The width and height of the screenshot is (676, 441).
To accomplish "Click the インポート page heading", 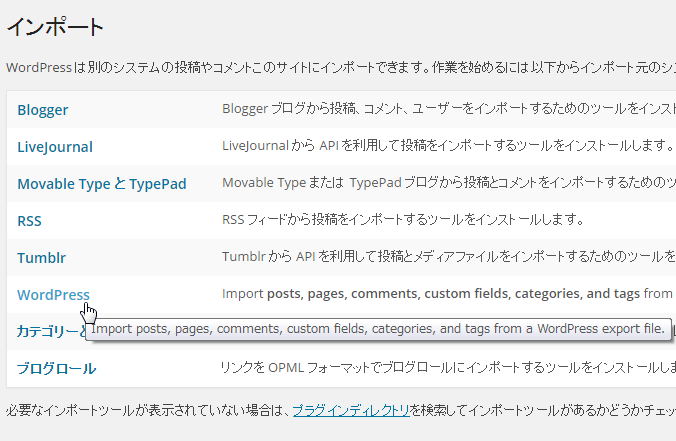I will (x=55, y=27).
